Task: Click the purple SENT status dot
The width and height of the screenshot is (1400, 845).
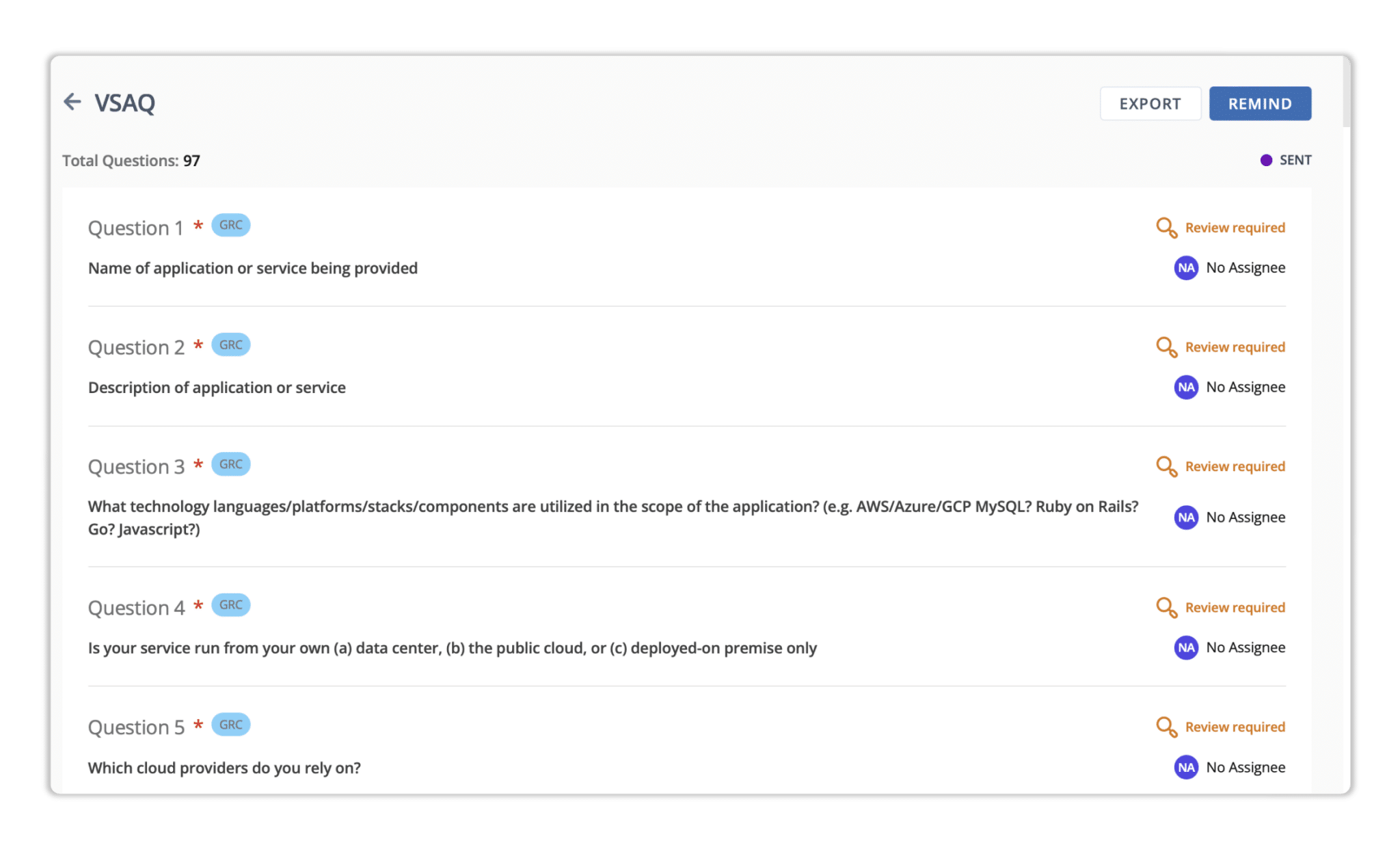Action: point(1266,160)
